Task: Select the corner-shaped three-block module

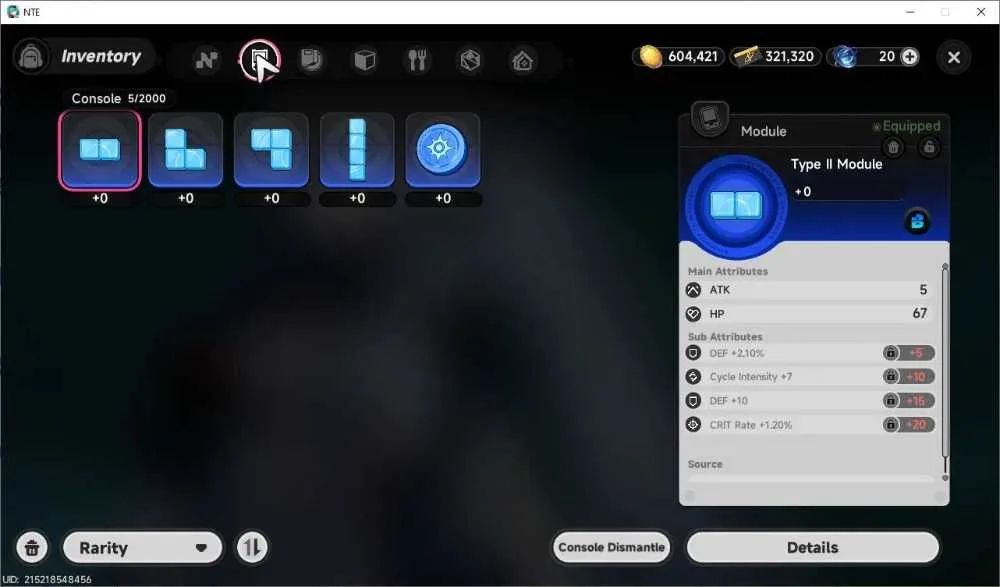Action: 271,150
